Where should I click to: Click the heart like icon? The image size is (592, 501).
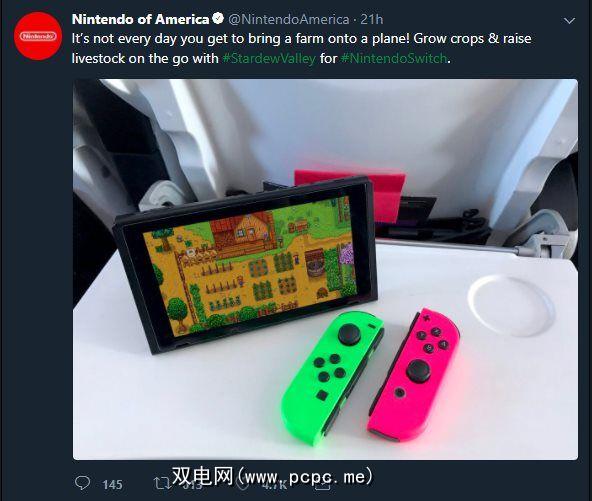pyautogui.click(x=242, y=484)
